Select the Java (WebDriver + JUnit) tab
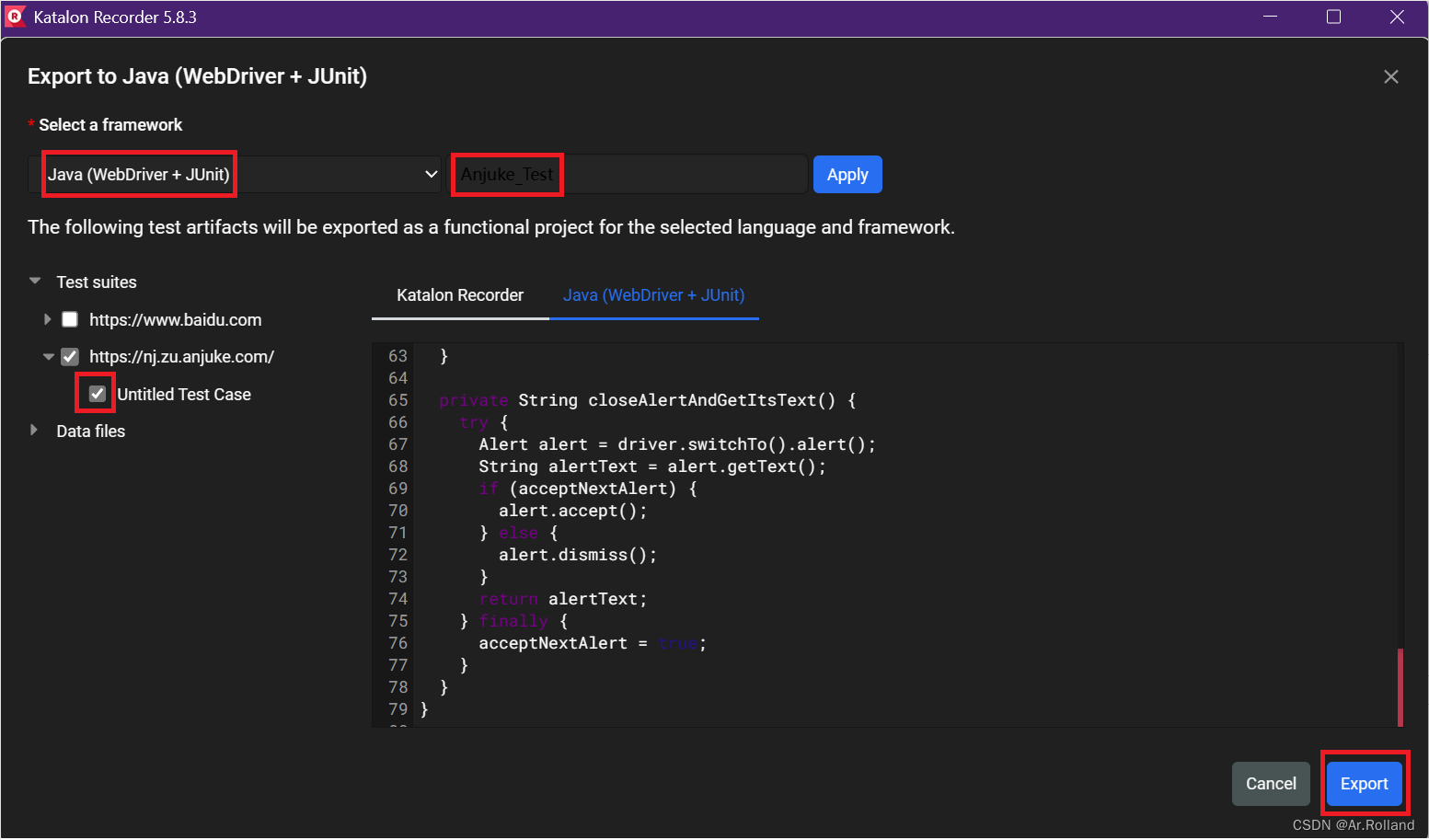This screenshot has width=1429, height=840. pyautogui.click(x=653, y=295)
